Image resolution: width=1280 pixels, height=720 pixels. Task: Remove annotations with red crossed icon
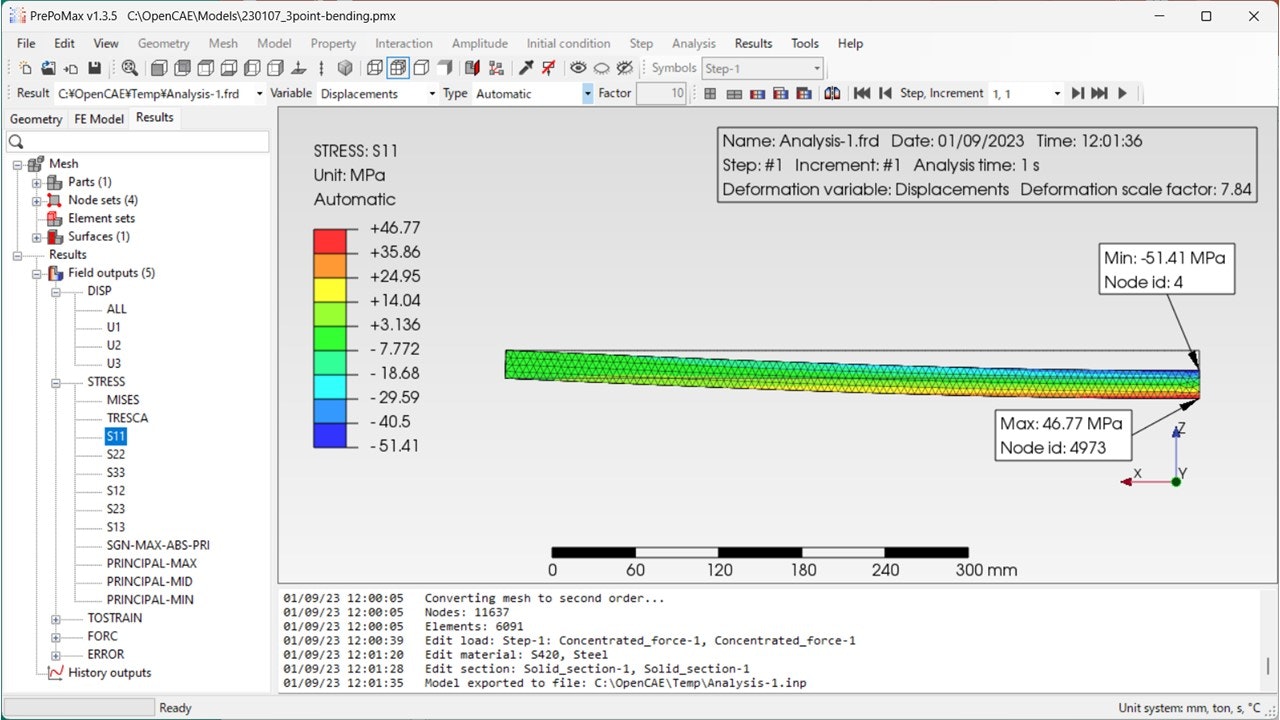[549, 68]
